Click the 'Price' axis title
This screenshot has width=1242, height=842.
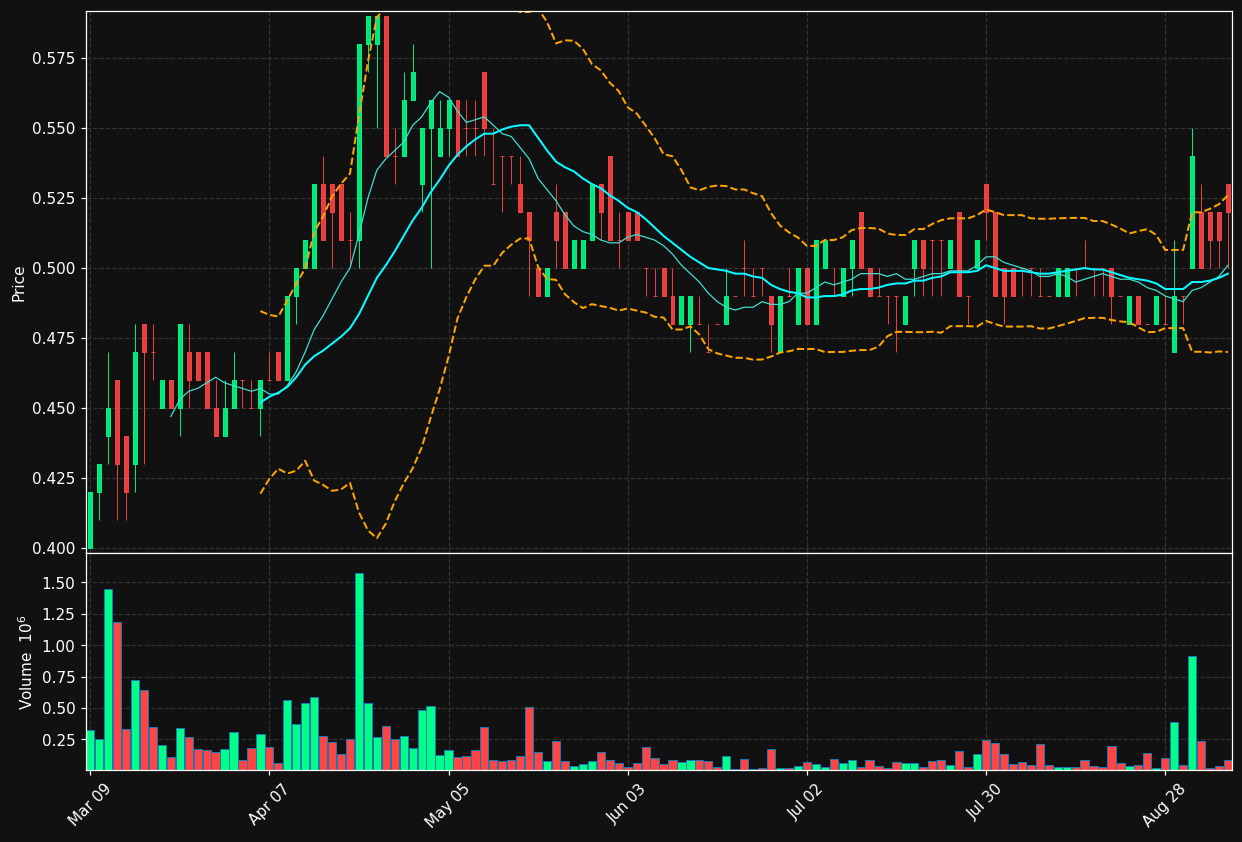pyautogui.click(x=19, y=283)
